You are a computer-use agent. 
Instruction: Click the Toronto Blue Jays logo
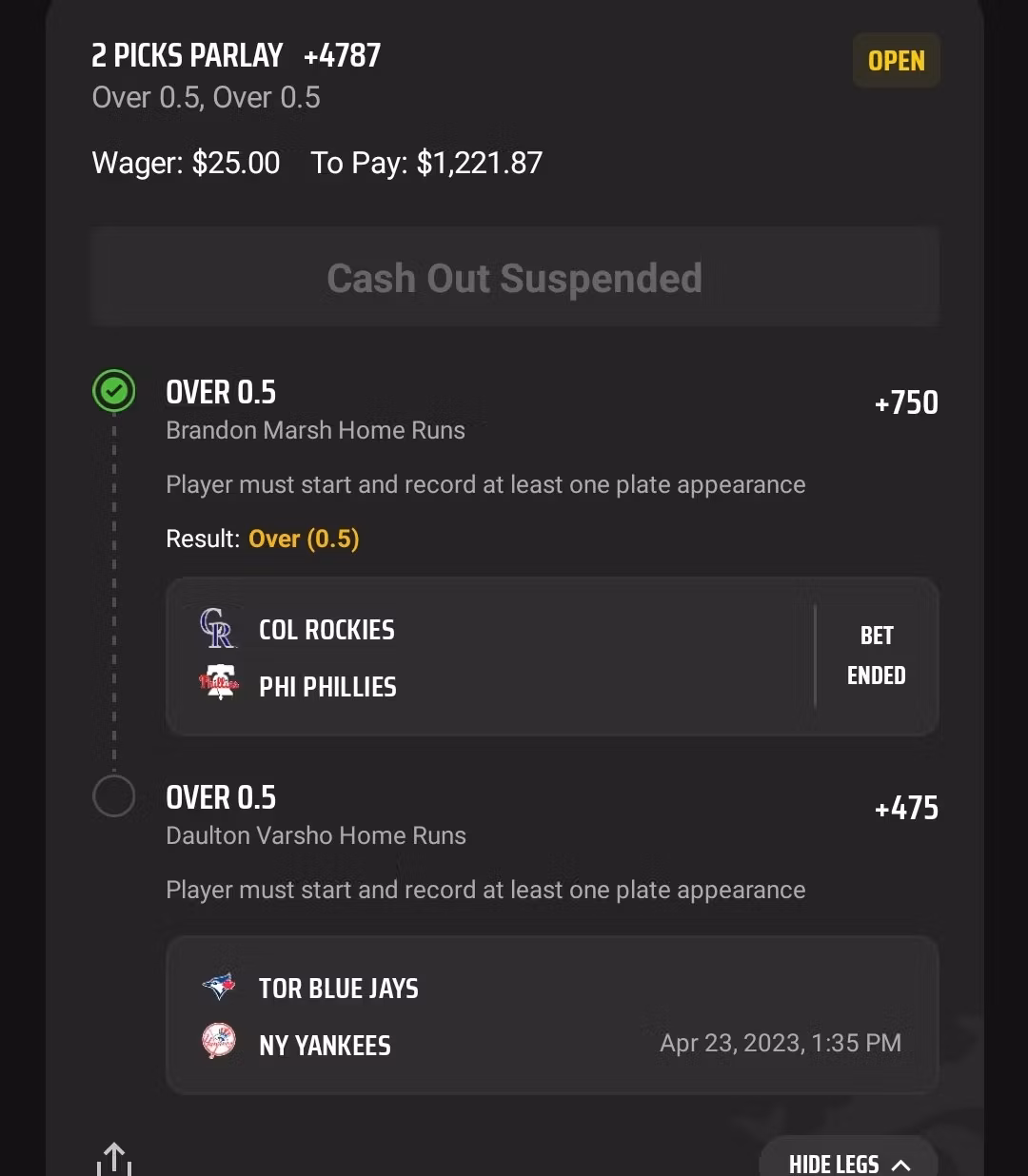(x=219, y=987)
